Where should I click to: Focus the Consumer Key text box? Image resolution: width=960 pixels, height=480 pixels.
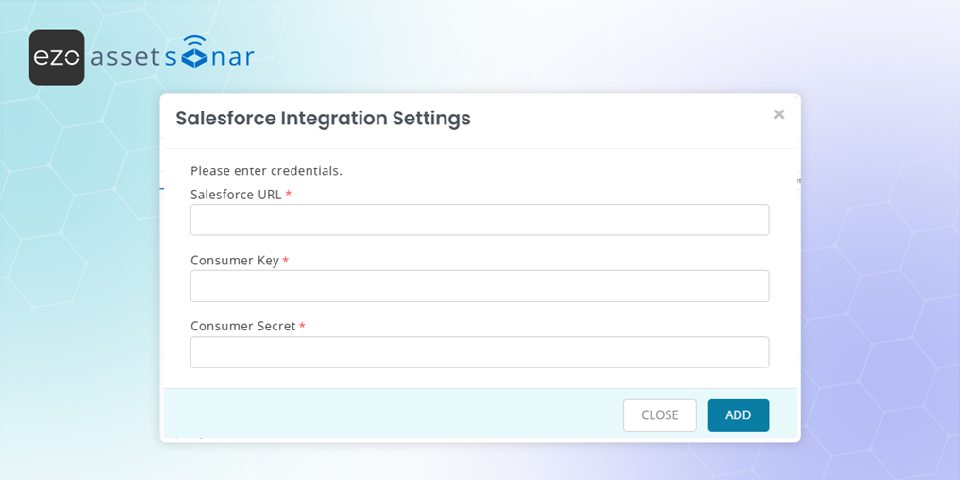(479, 286)
